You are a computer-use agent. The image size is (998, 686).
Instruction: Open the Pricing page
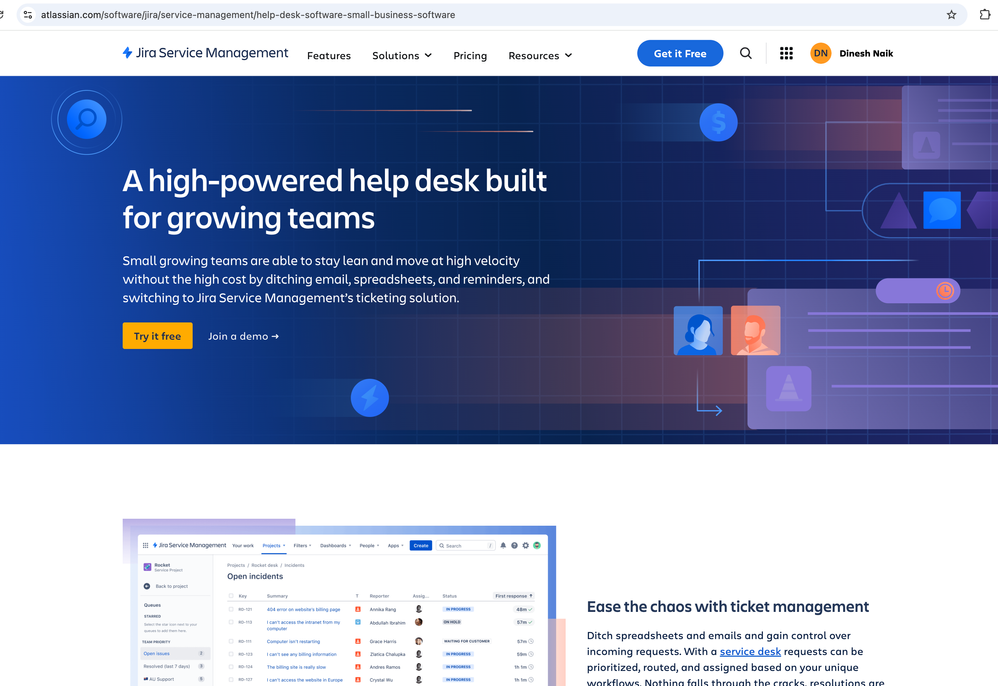[470, 55]
